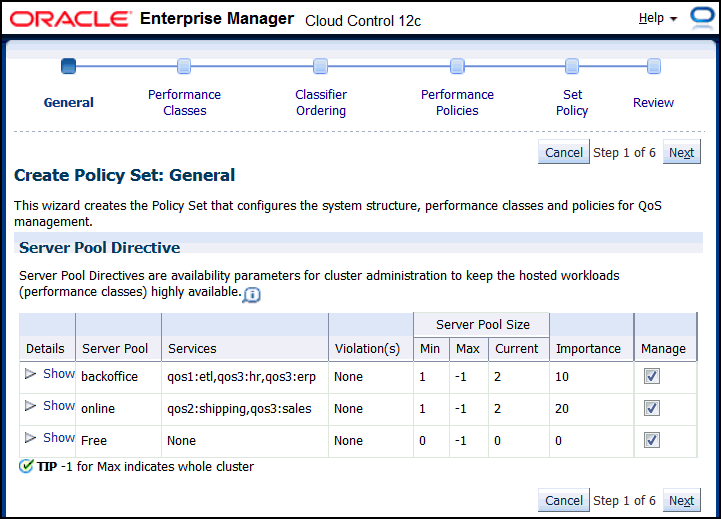Select the backoffice server pool name
The image size is (721, 519).
109,376
